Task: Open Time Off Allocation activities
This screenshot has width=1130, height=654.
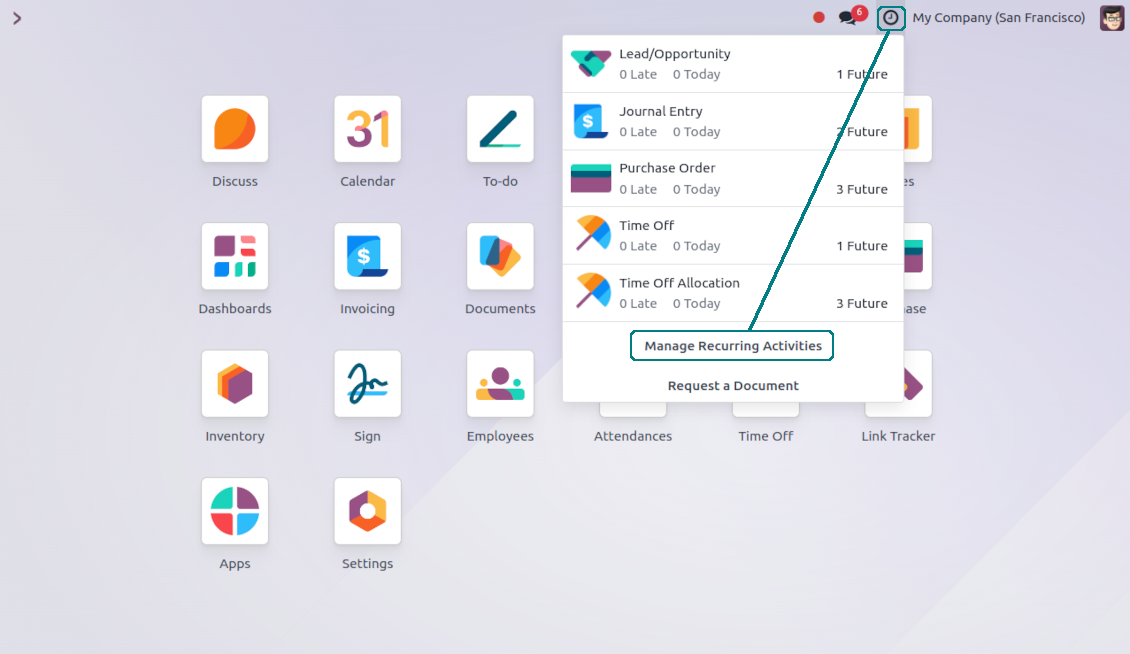Action: (x=733, y=293)
